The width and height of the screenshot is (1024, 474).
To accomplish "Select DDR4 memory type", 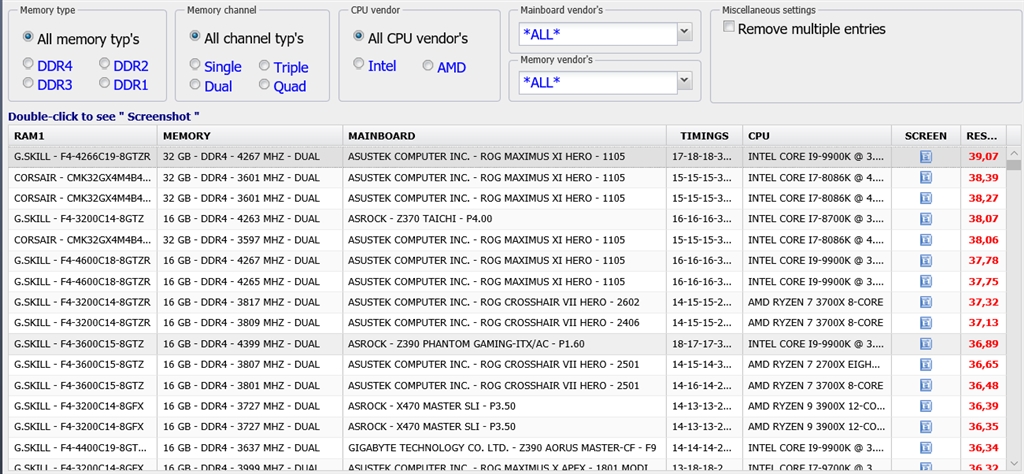I will 27,64.
